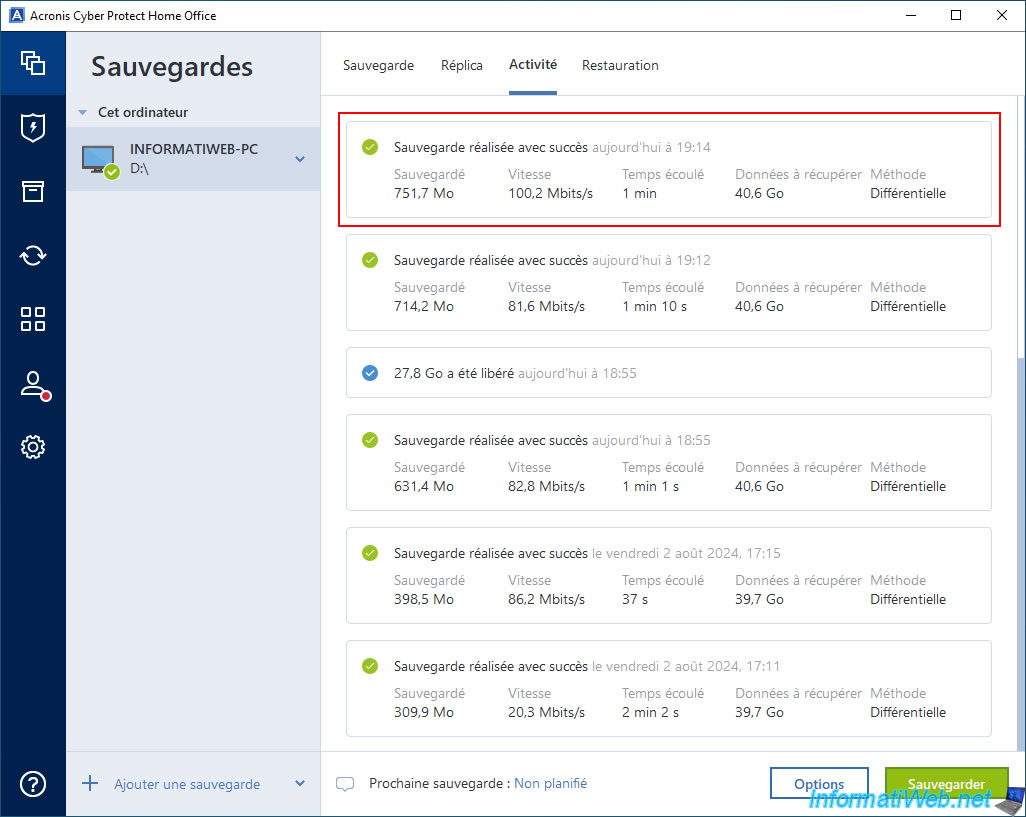
Task: Click the comment bubble icon at bottom
Action: point(345,784)
